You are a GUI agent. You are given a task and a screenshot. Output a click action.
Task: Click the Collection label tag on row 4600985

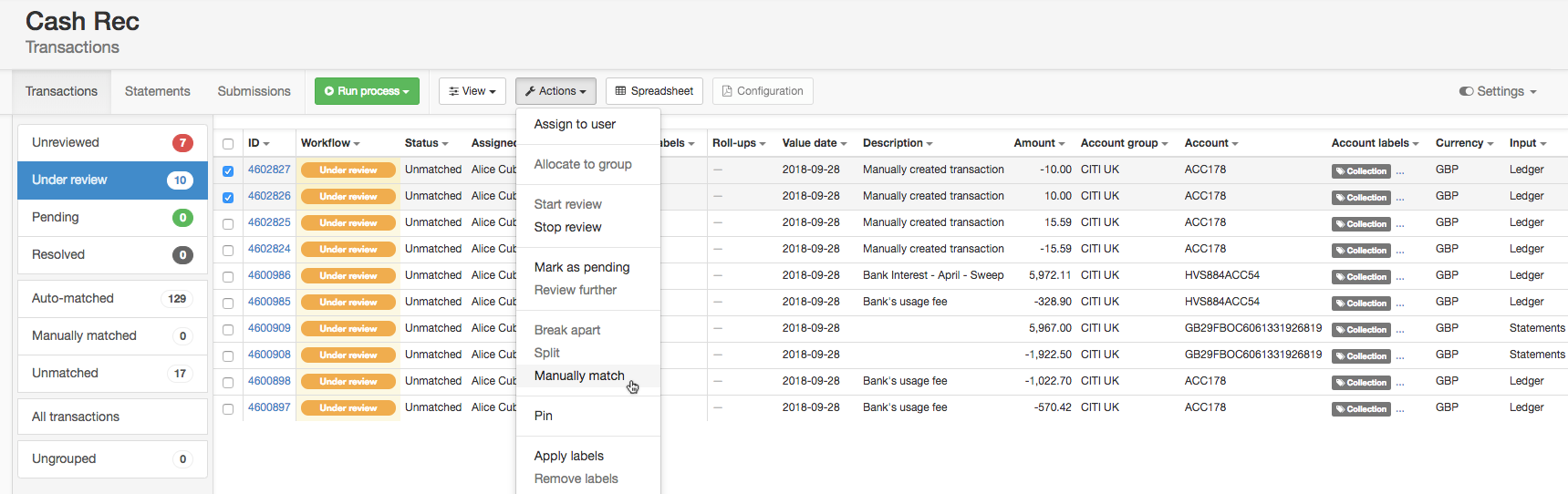point(1361,303)
